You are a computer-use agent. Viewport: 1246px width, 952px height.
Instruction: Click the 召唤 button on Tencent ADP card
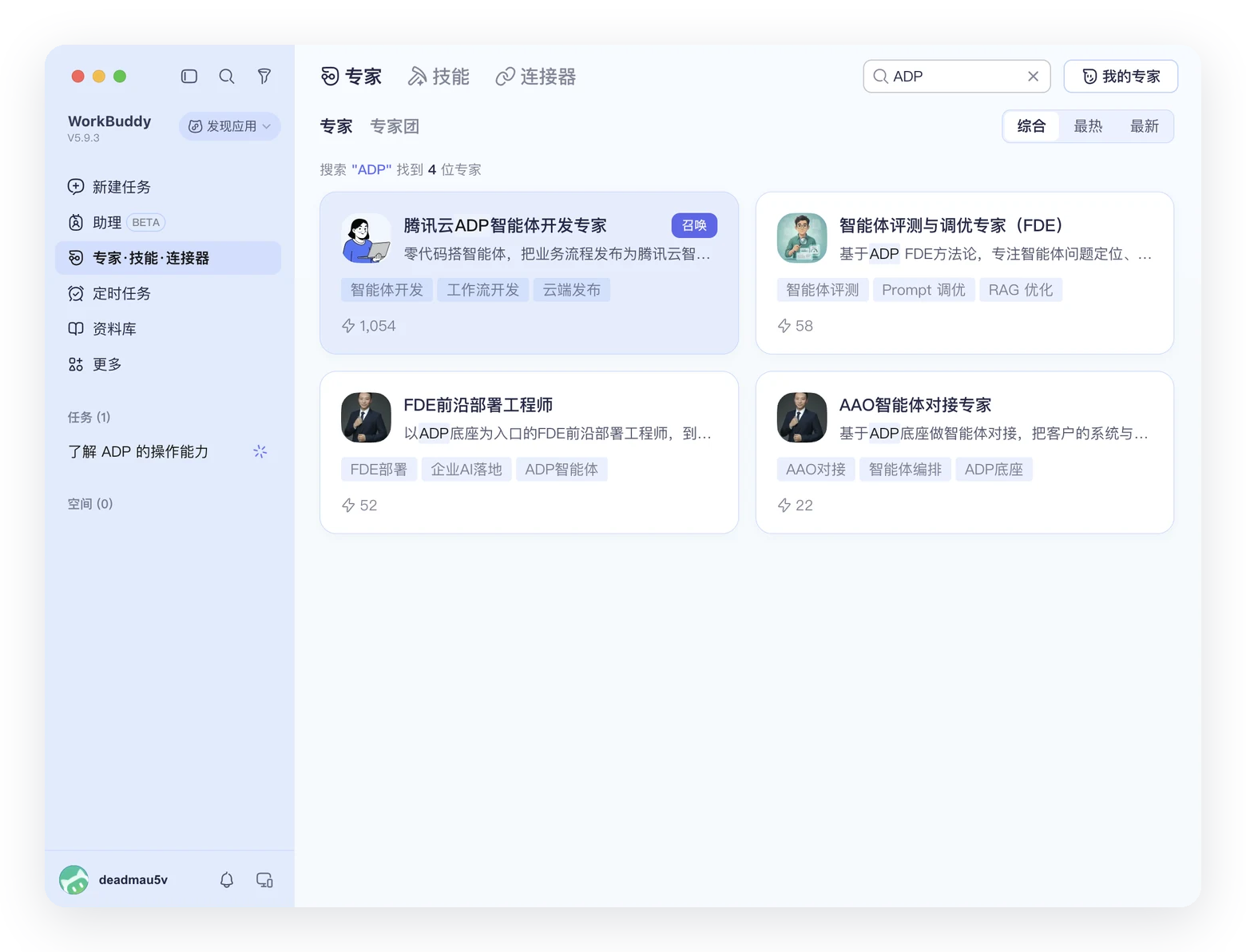(x=694, y=225)
